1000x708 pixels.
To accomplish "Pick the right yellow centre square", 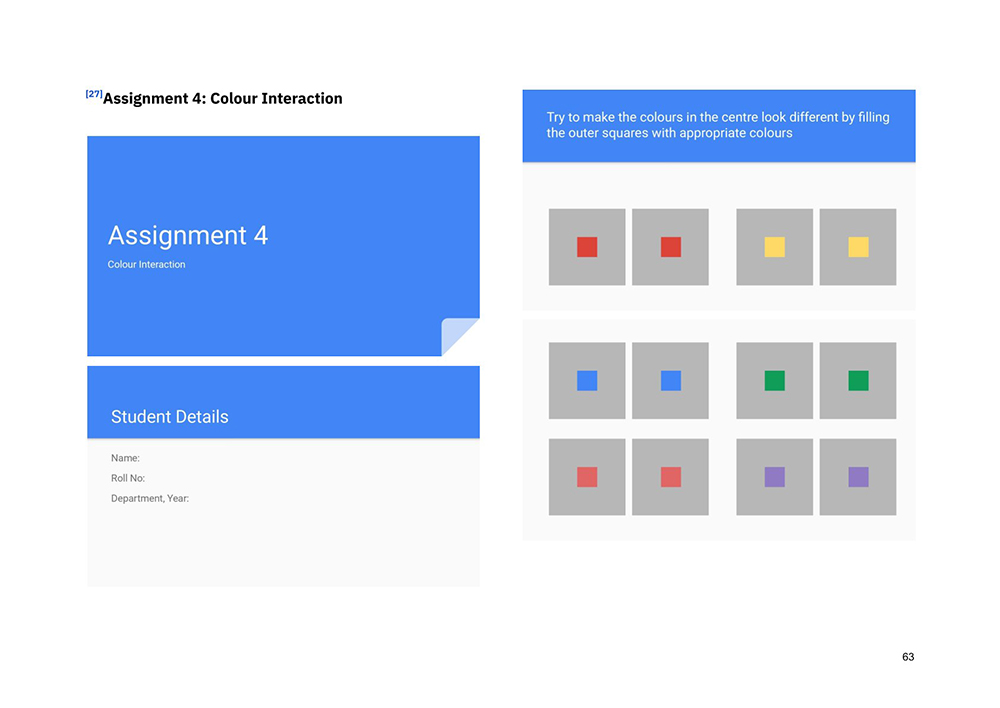I will click(x=858, y=247).
